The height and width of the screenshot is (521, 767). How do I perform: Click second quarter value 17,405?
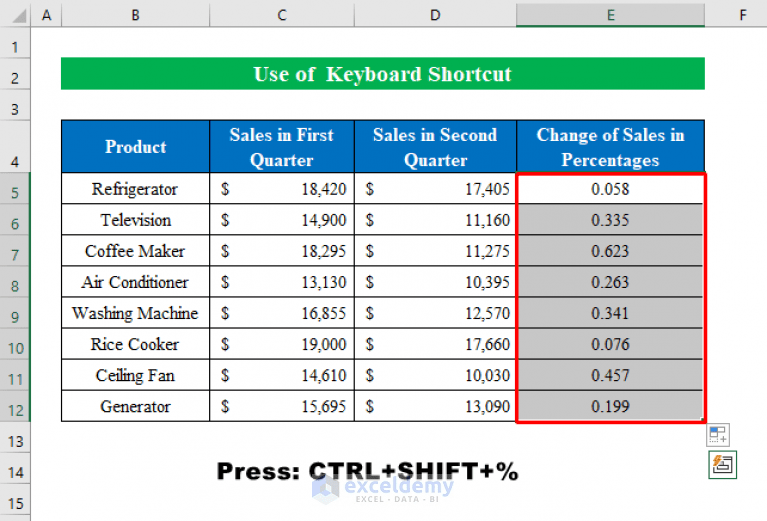(435, 188)
